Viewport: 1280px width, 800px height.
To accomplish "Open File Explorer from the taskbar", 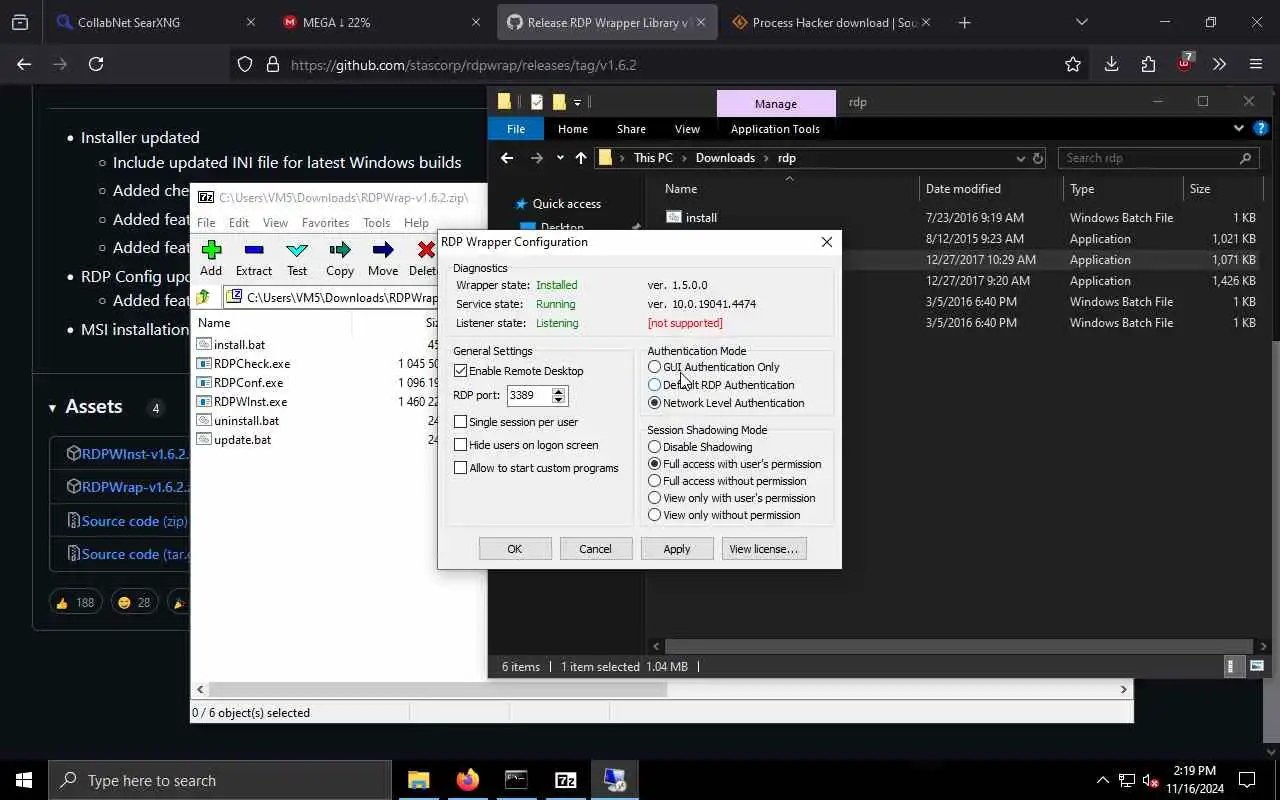I will (x=418, y=780).
